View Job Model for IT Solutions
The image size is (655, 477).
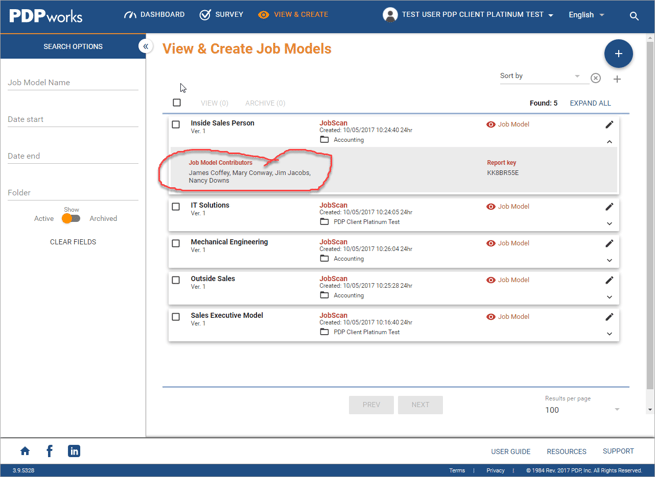click(x=508, y=206)
